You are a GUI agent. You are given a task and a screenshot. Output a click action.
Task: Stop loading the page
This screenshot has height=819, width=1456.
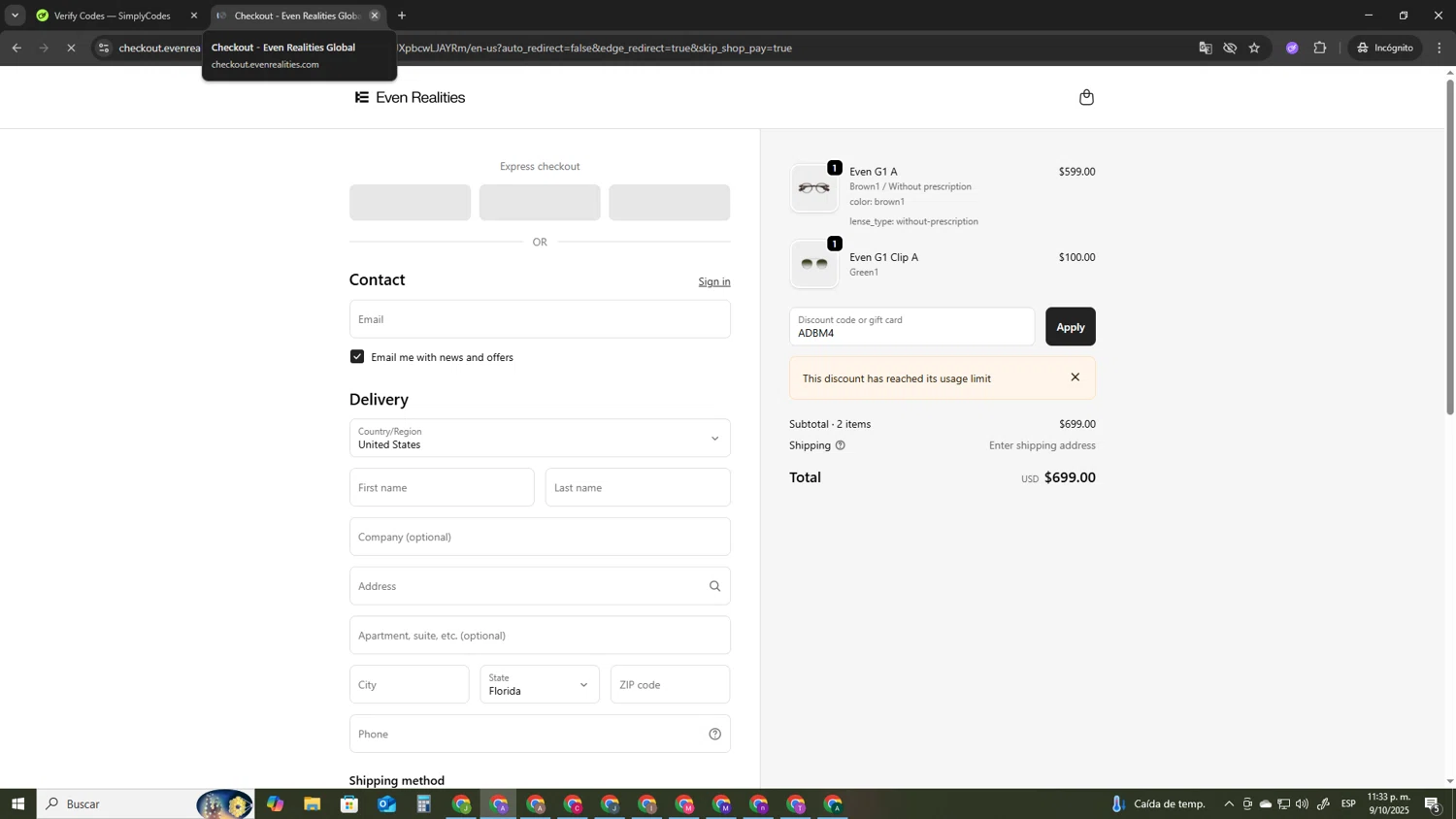pos(71,48)
